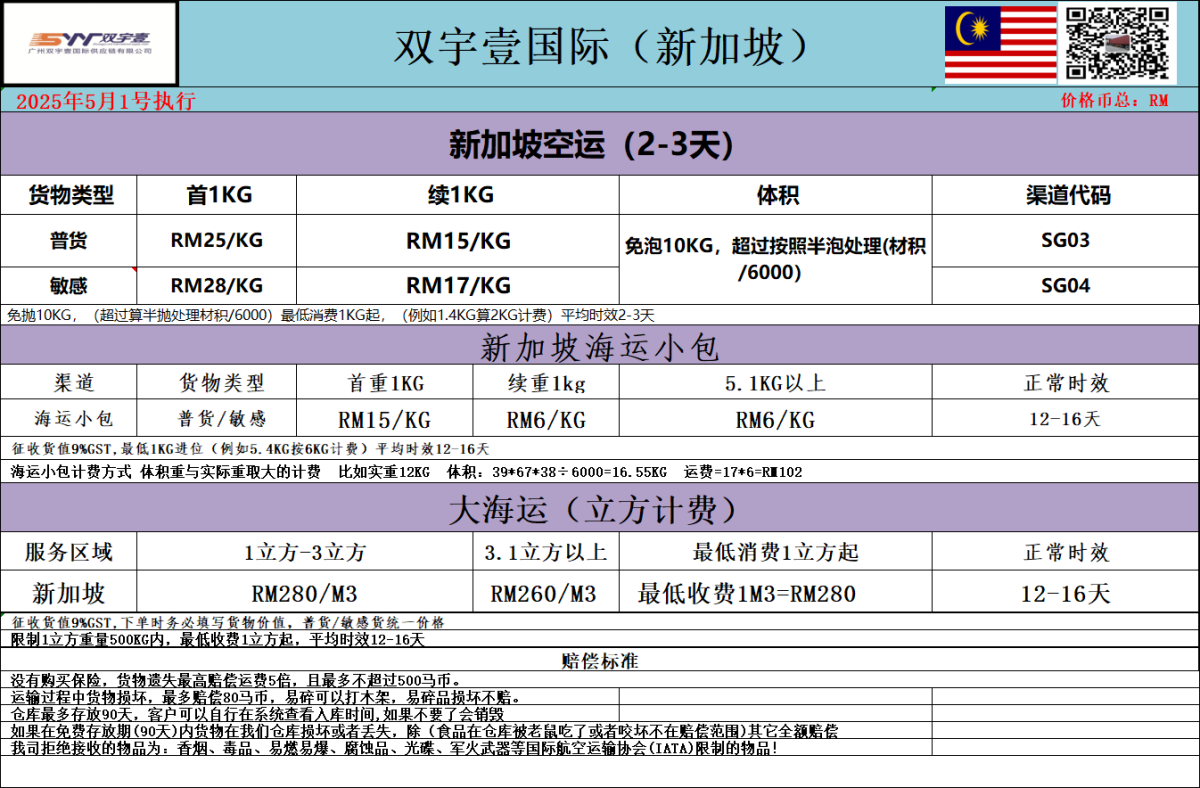Click the line 我司拒绝接收的物品为
Screen dimensions: 1200x788
pyautogui.click(x=394, y=748)
